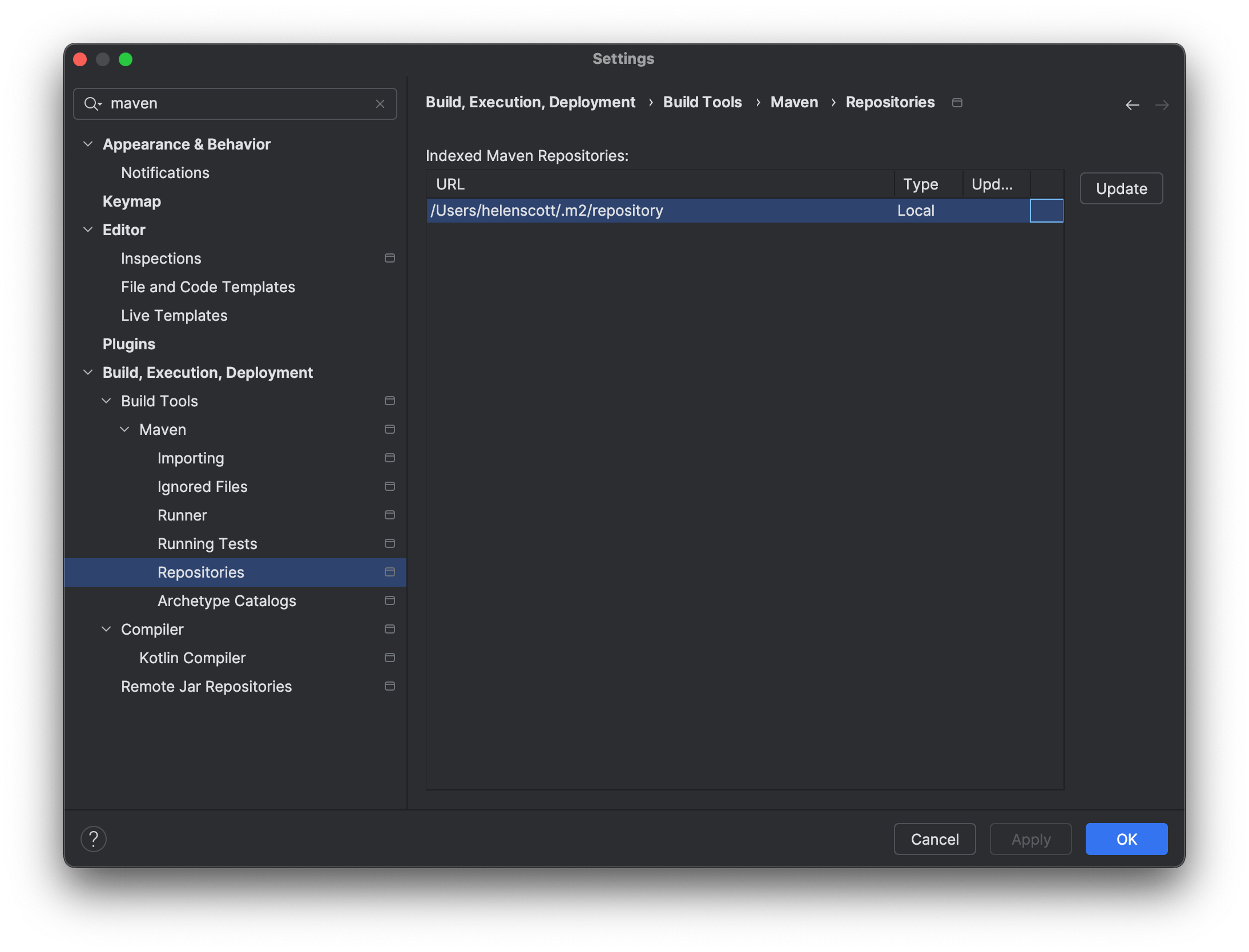Select the Repositories settings icon
This screenshot has width=1249, height=952.
click(390, 571)
